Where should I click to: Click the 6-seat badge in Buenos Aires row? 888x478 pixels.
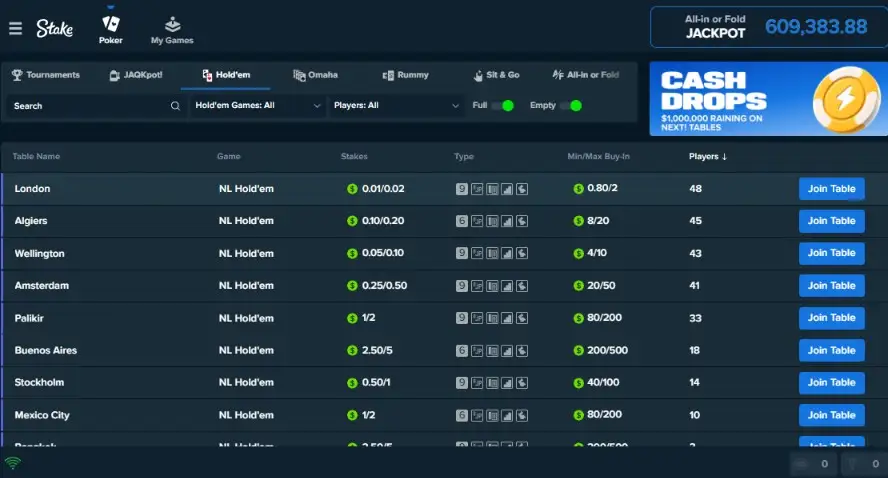tap(462, 351)
